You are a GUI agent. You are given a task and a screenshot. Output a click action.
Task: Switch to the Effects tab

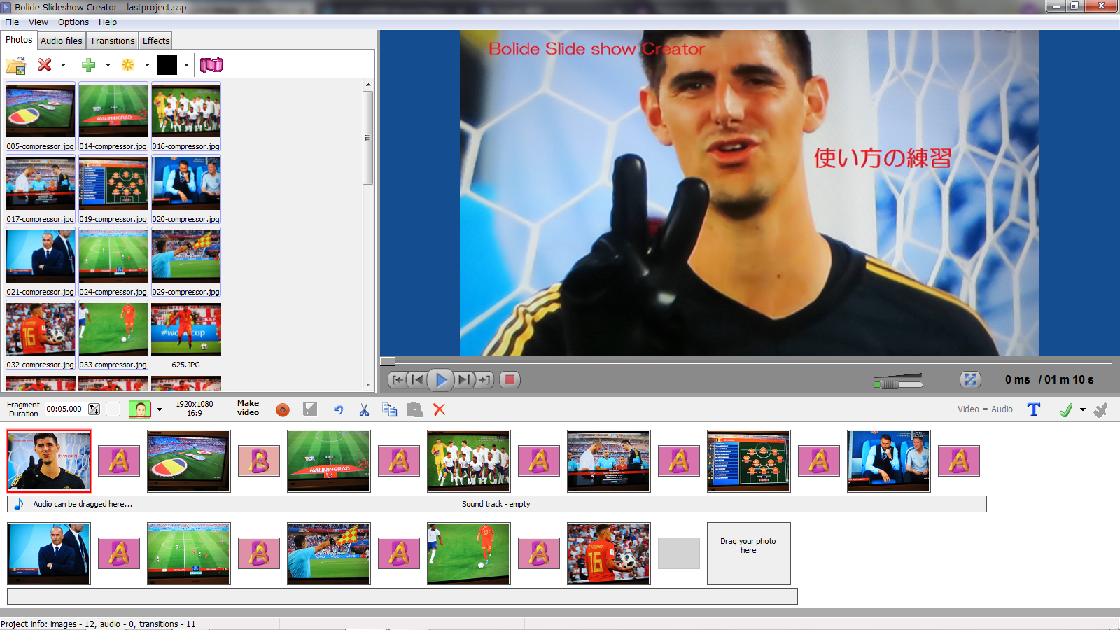(x=156, y=41)
